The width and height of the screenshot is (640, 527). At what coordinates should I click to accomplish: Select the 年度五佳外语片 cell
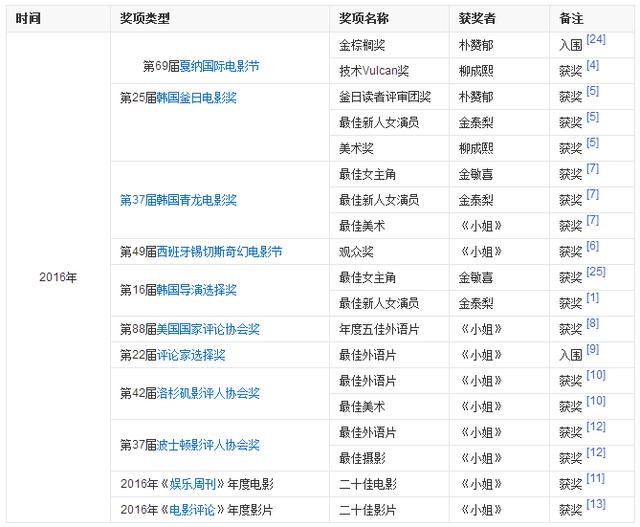click(389, 329)
